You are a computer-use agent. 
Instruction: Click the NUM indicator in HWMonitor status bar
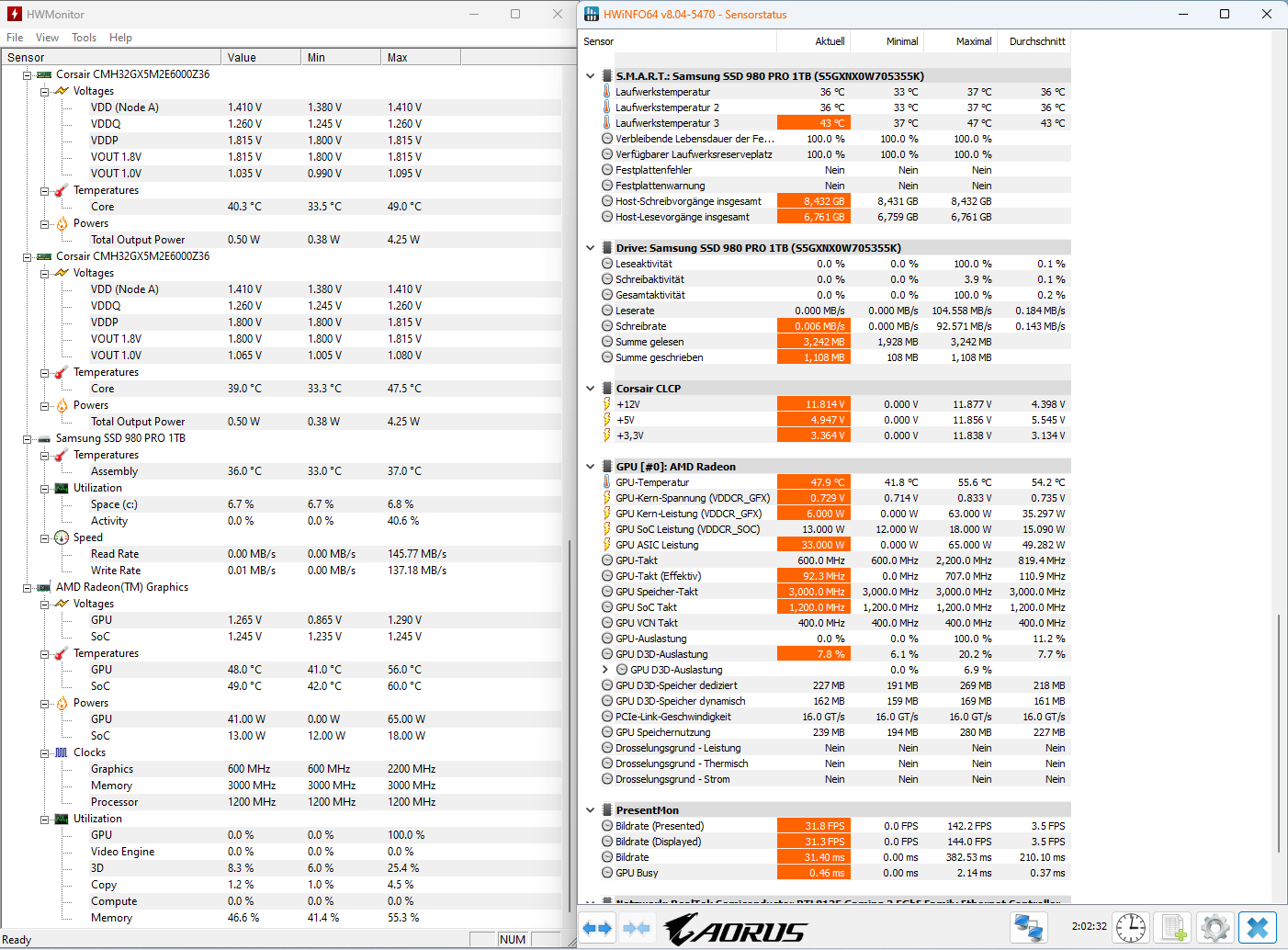click(x=513, y=939)
